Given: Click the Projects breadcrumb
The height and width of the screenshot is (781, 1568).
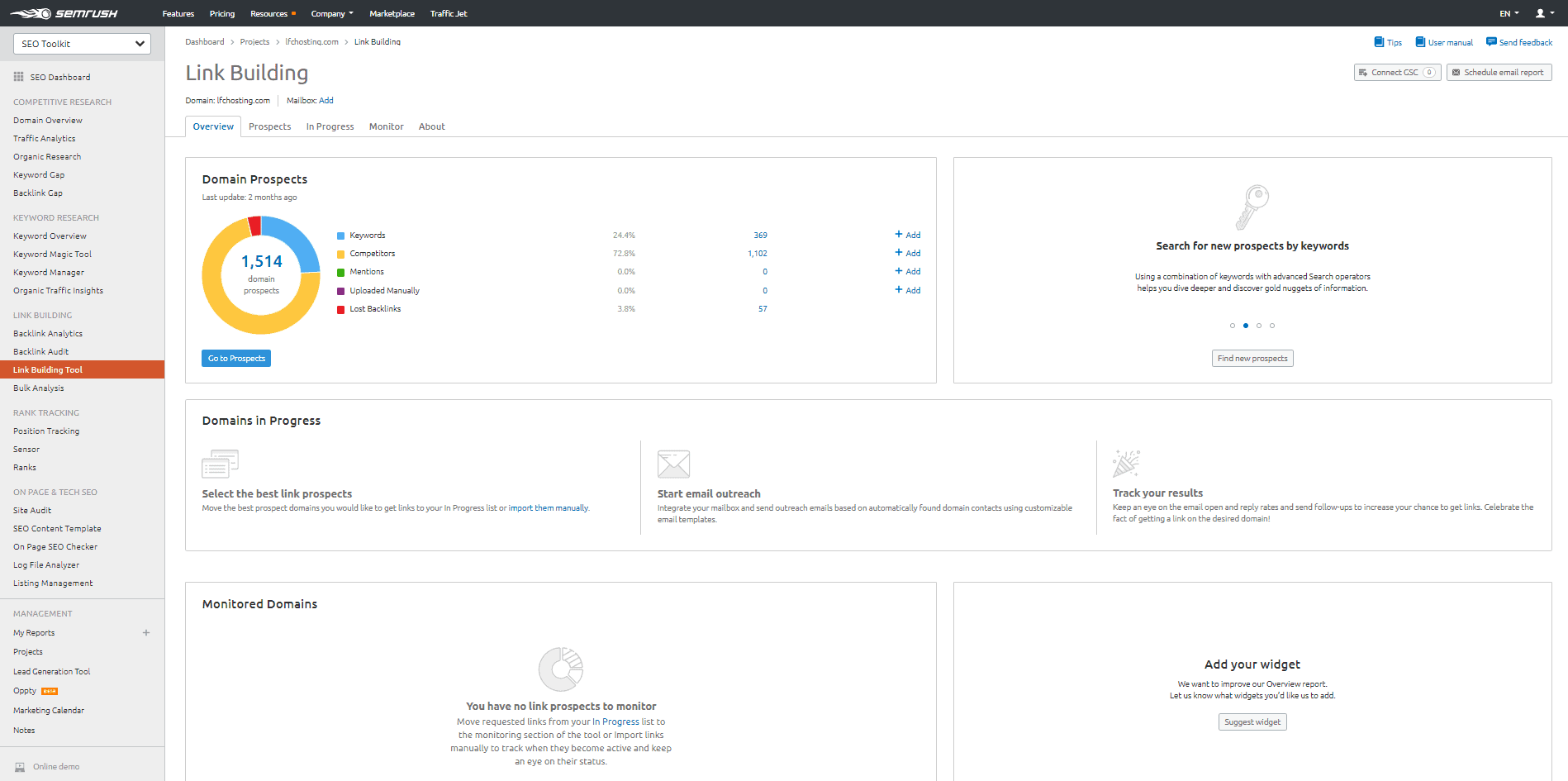Looking at the screenshot, I should [254, 41].
